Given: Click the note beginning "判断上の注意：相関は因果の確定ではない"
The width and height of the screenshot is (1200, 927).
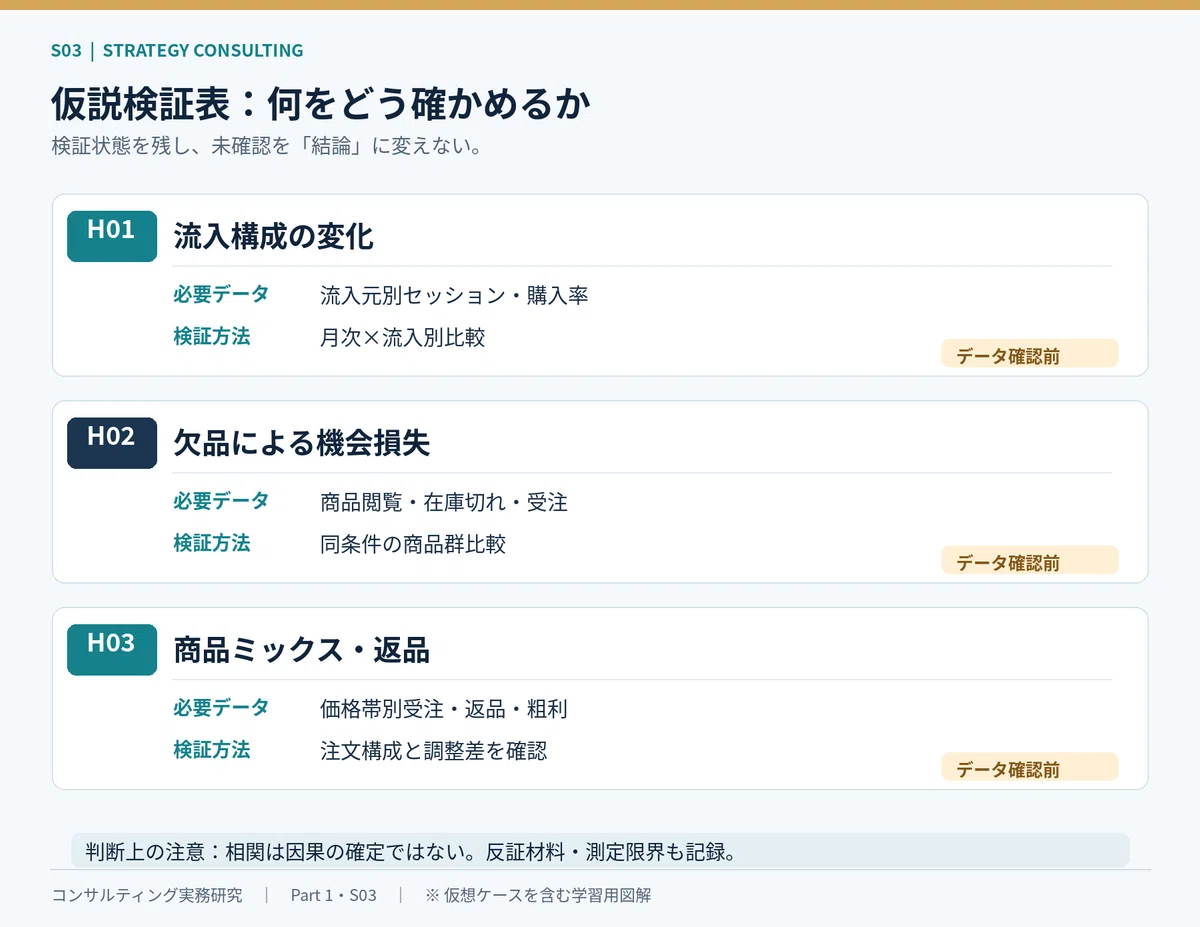Looking at the screenshot, I should 600,851.
